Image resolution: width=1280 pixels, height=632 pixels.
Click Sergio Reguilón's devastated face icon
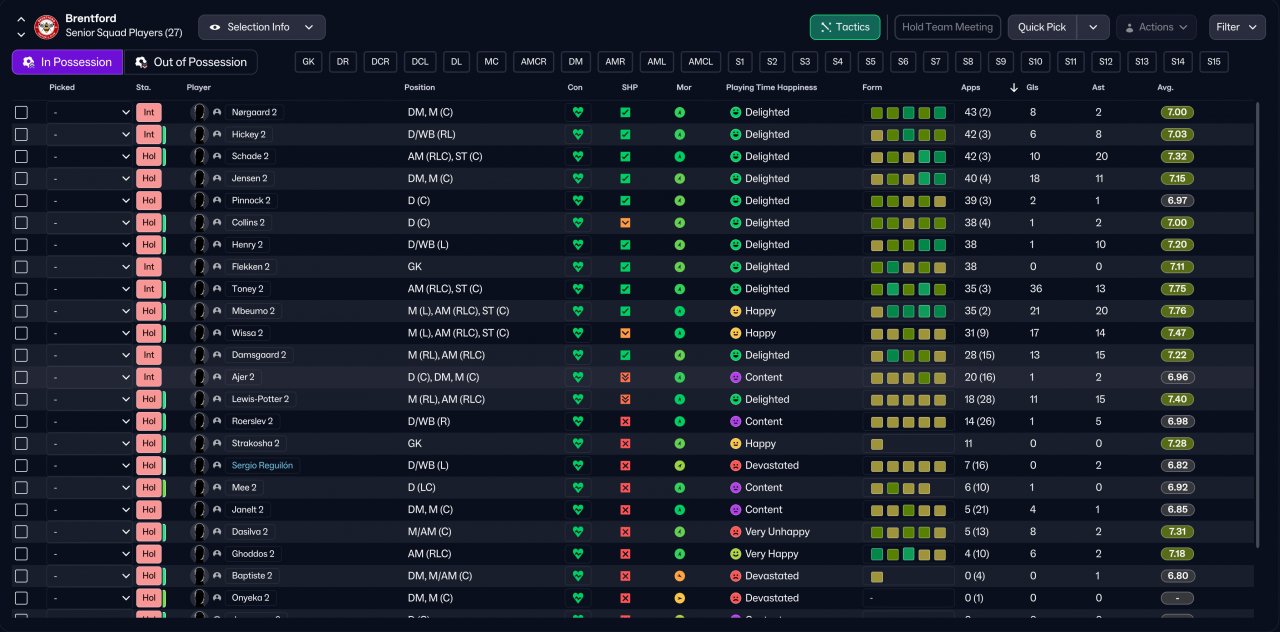click(735, 466)
